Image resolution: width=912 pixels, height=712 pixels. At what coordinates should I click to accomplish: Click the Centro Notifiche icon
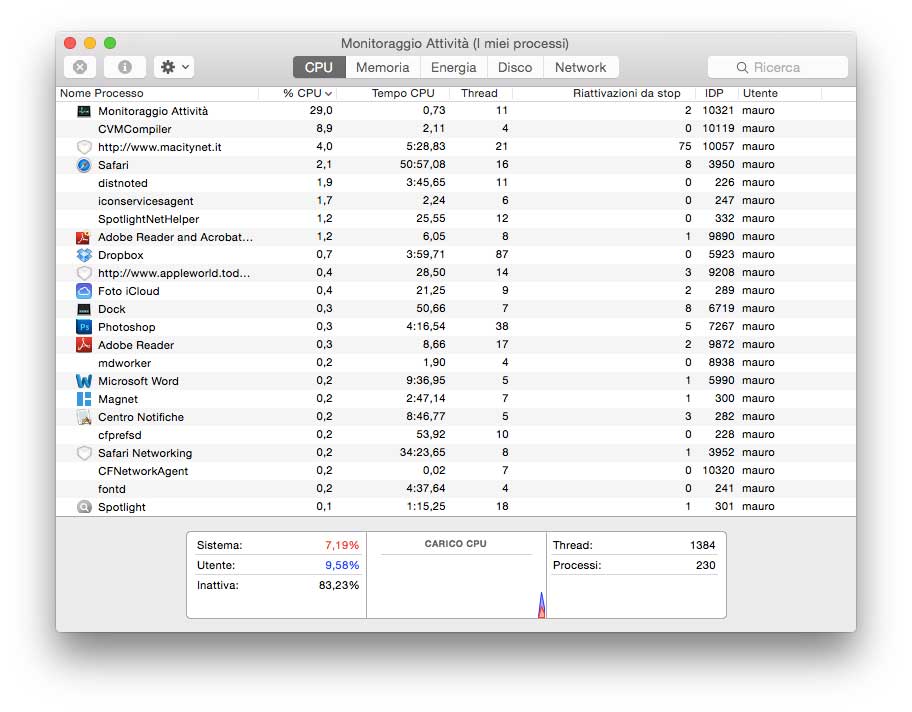click(84, 418)
